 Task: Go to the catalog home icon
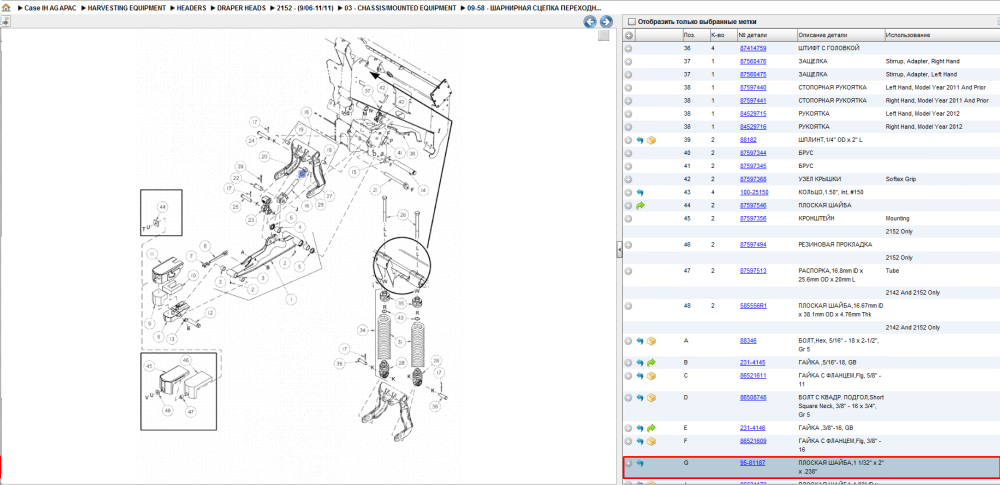click(5, 8)
